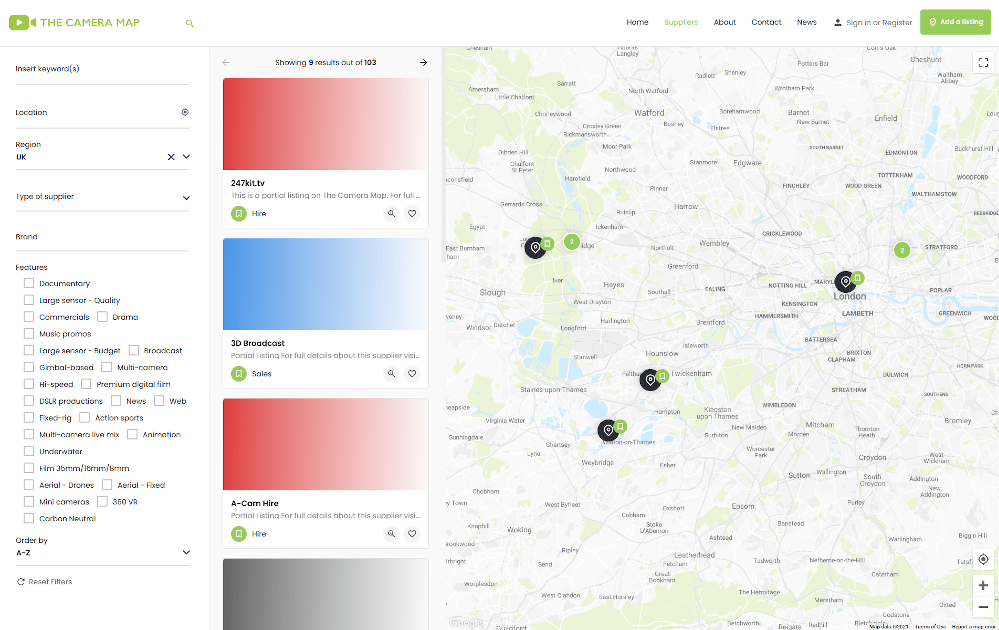Tick the Large sensor - Quality checkbox
The image size is (999, 630).
pos(29,300)
